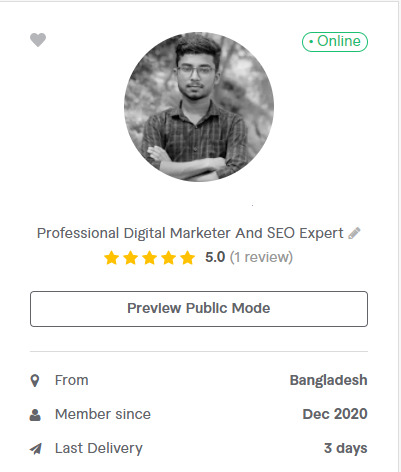The image size is (401, 472).
Task: Click the Last Delivery label
Action: [x=99, y=448]
